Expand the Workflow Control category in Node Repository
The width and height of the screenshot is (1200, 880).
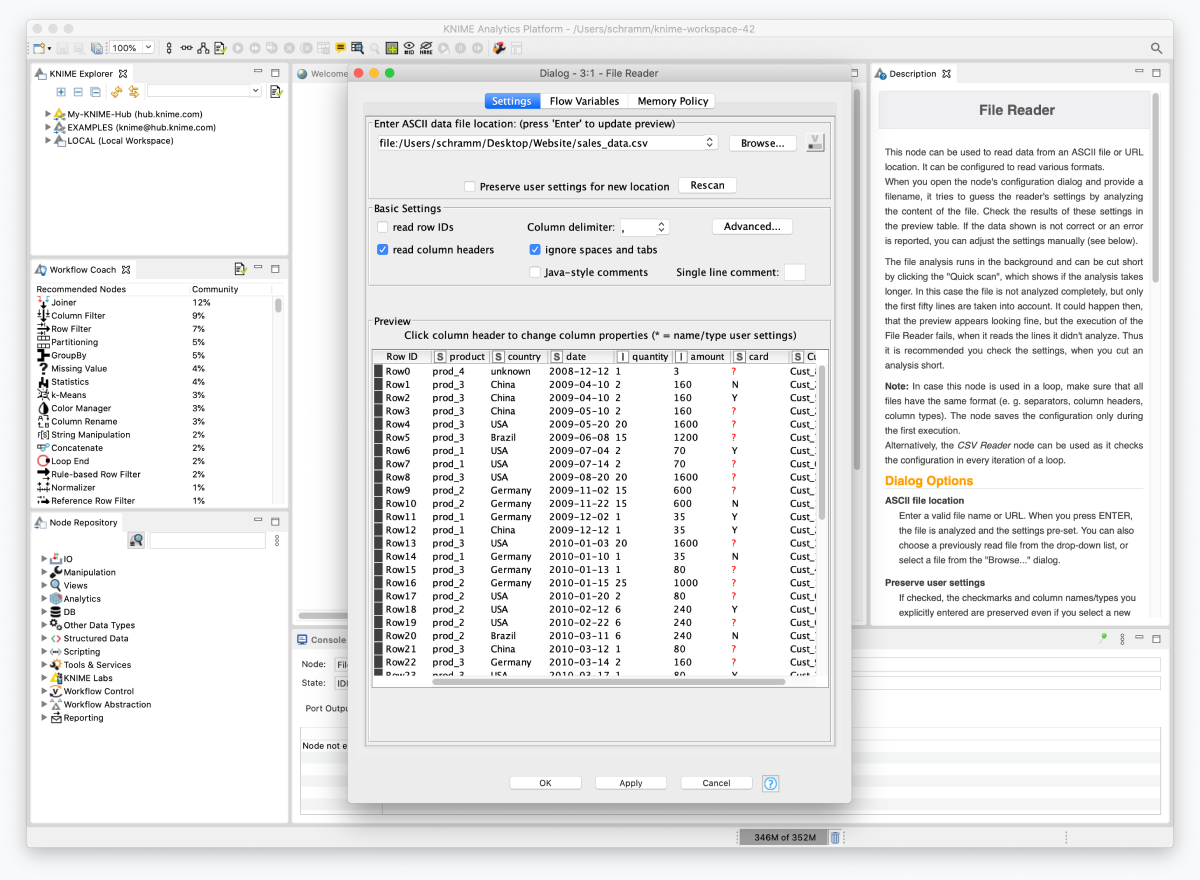pyautogui.click(x=44, y=691)
